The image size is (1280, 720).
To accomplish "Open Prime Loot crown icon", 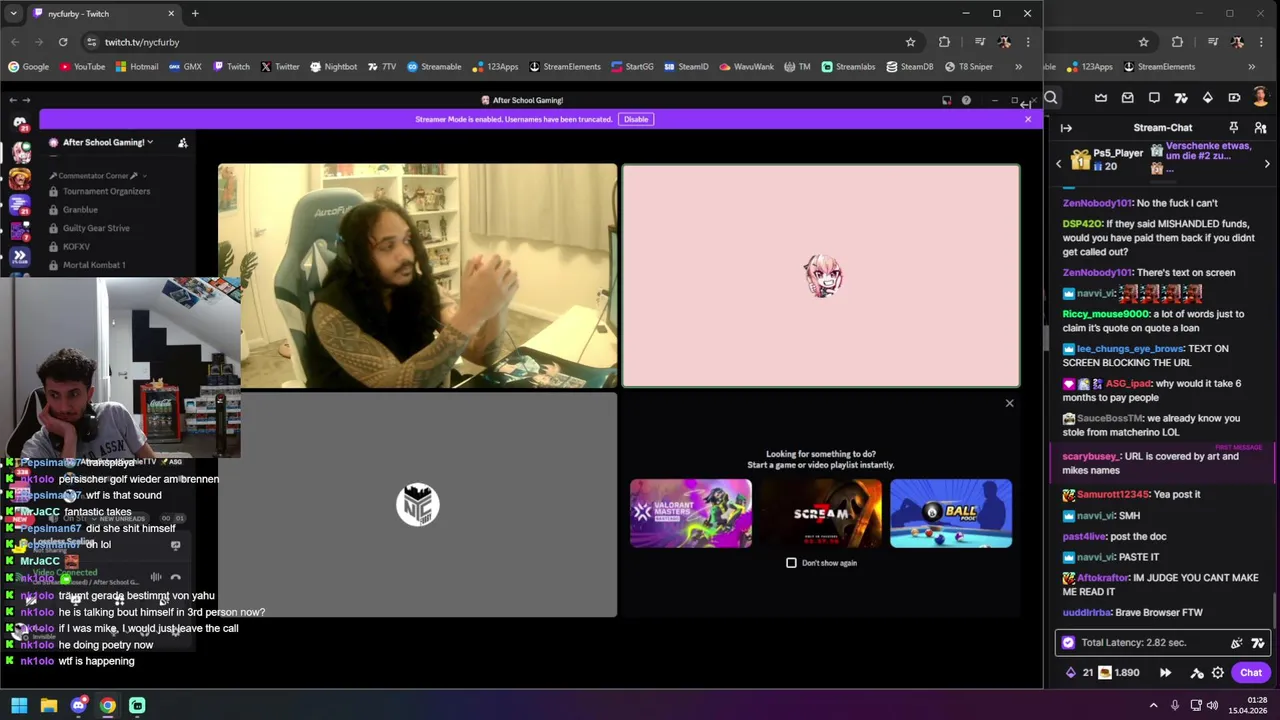I will [x=1101, y=98].
